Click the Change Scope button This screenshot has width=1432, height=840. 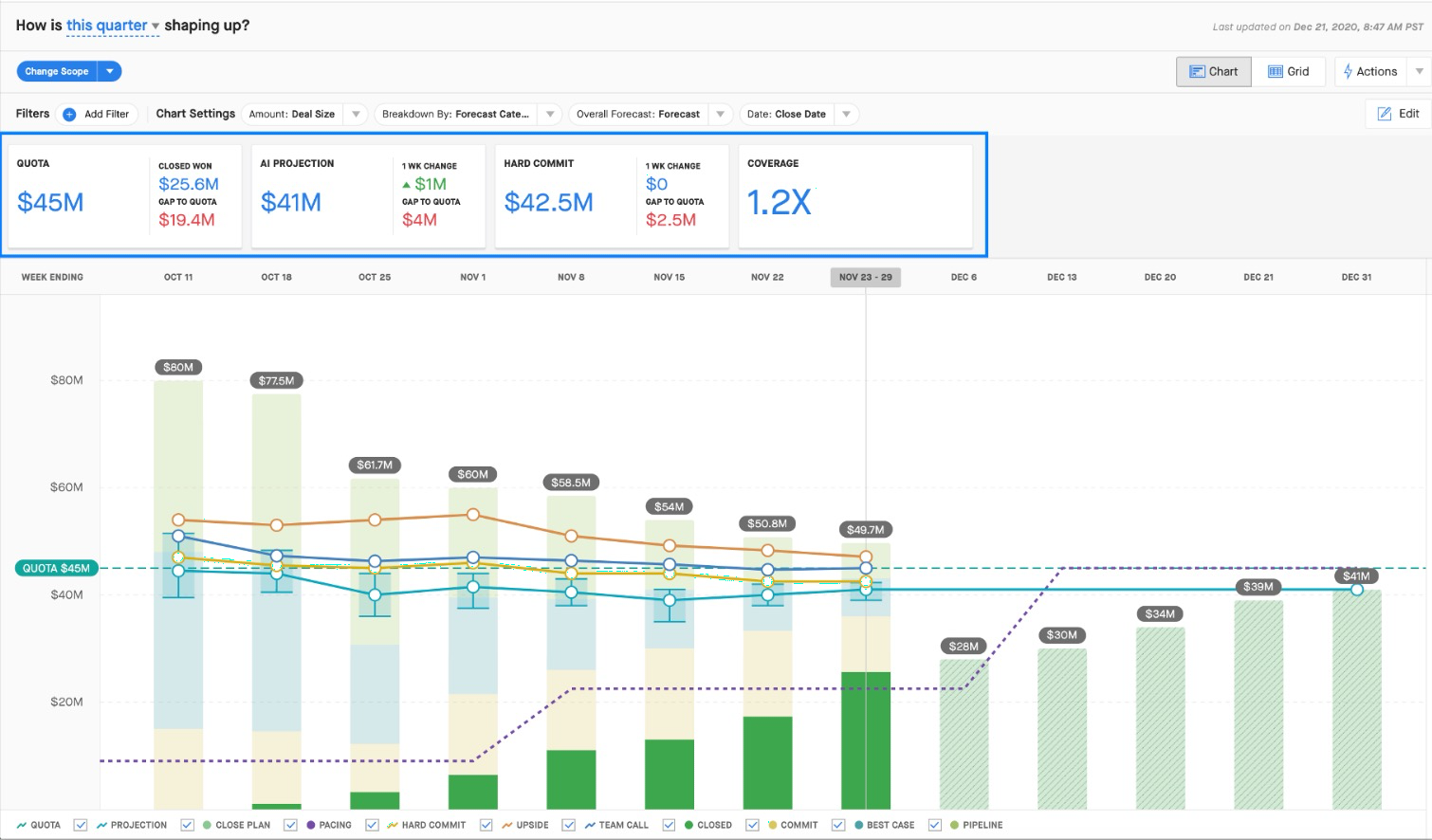(57, 71)
